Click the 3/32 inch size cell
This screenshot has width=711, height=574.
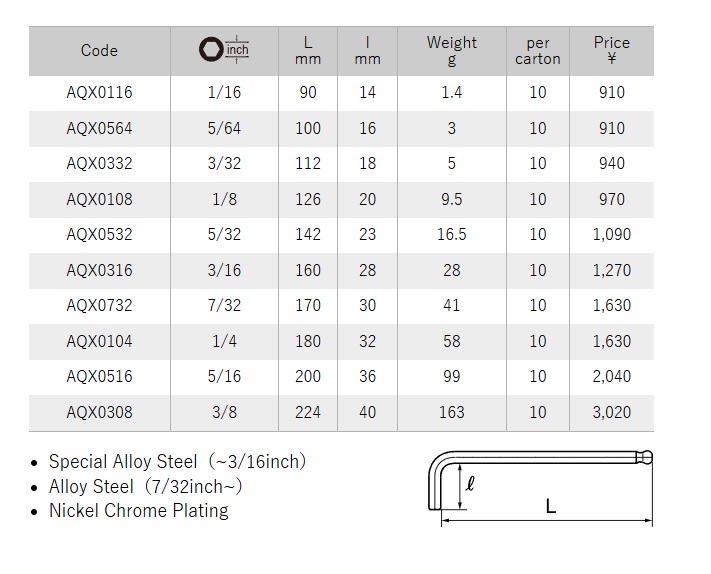click(x=224, y=164)
